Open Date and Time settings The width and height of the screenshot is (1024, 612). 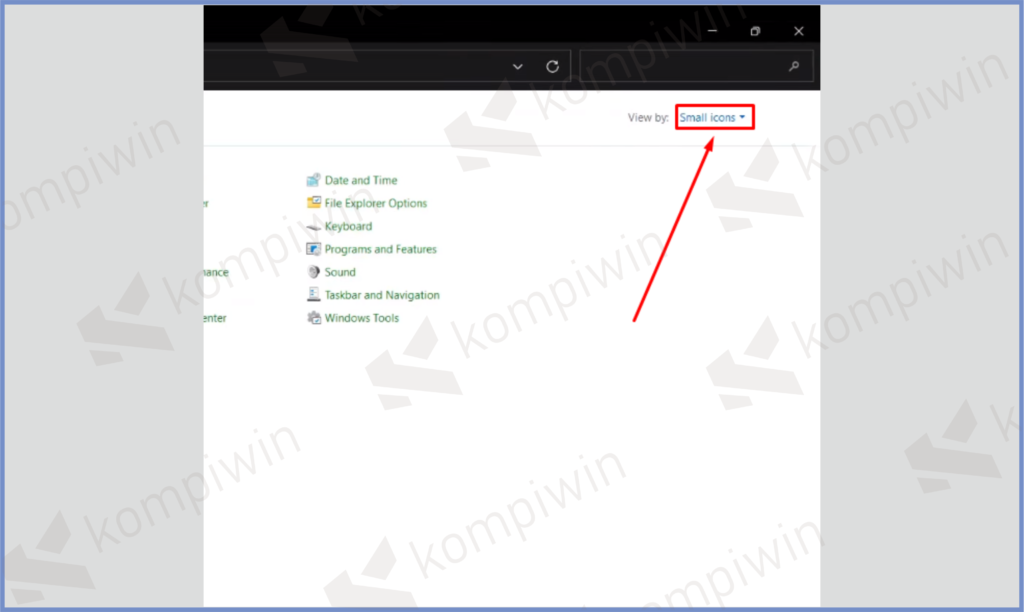[360, 180]
